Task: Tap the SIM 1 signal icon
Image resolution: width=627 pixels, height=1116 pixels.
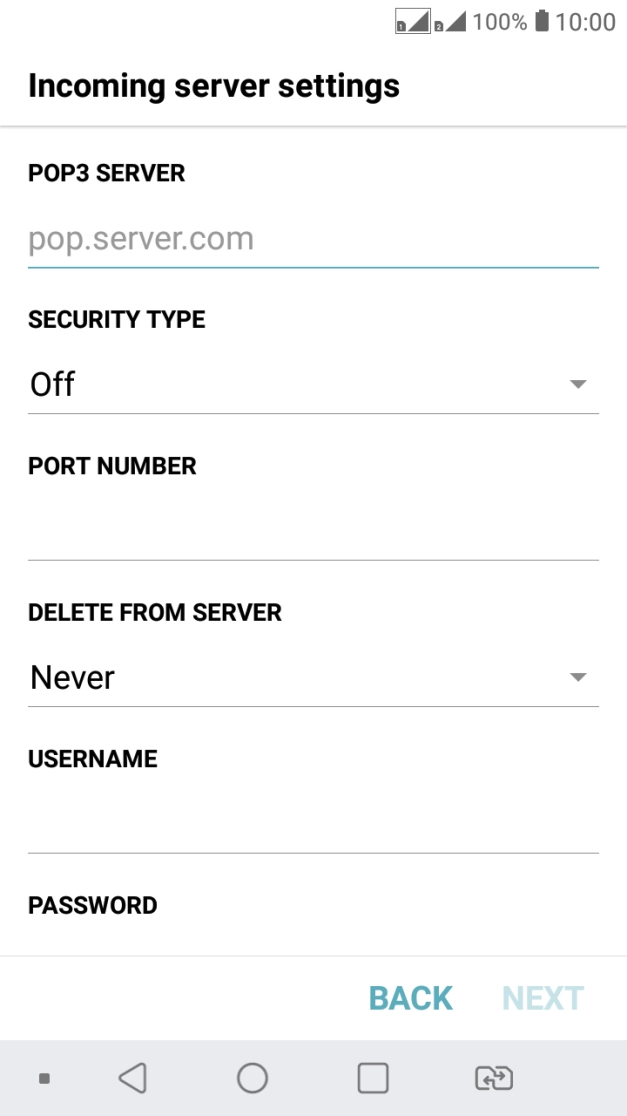Action: 412,22
